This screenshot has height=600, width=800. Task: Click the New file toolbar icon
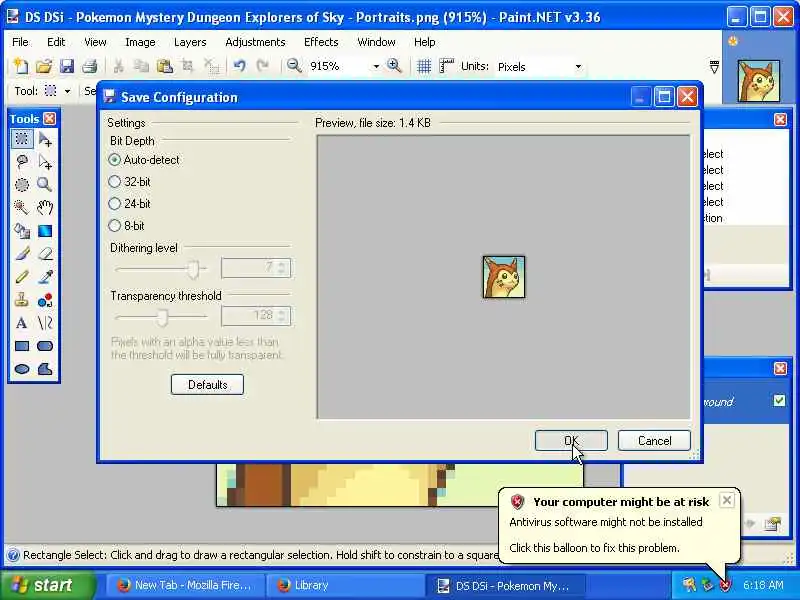coord(21,66)
